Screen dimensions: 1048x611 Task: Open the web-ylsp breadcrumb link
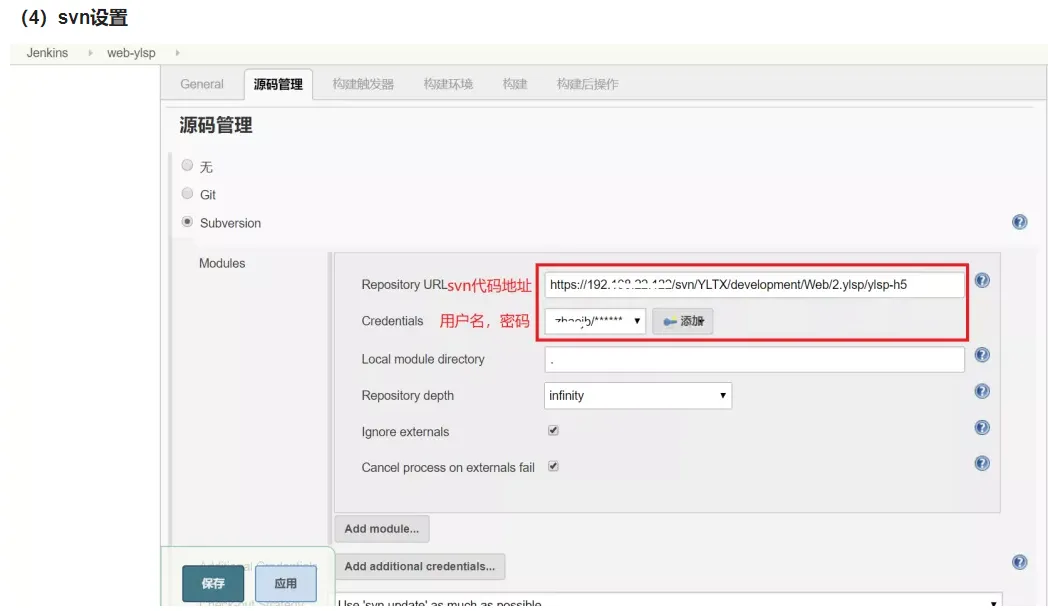tap(131, 53)
